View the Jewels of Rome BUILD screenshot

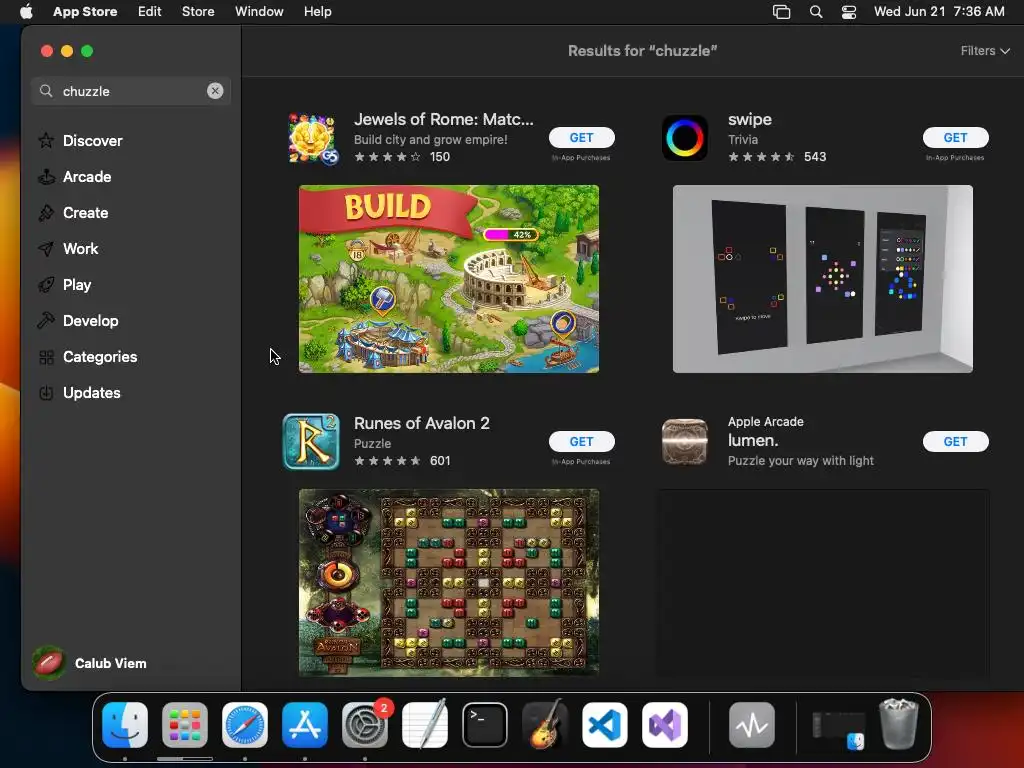coord(449,279)
